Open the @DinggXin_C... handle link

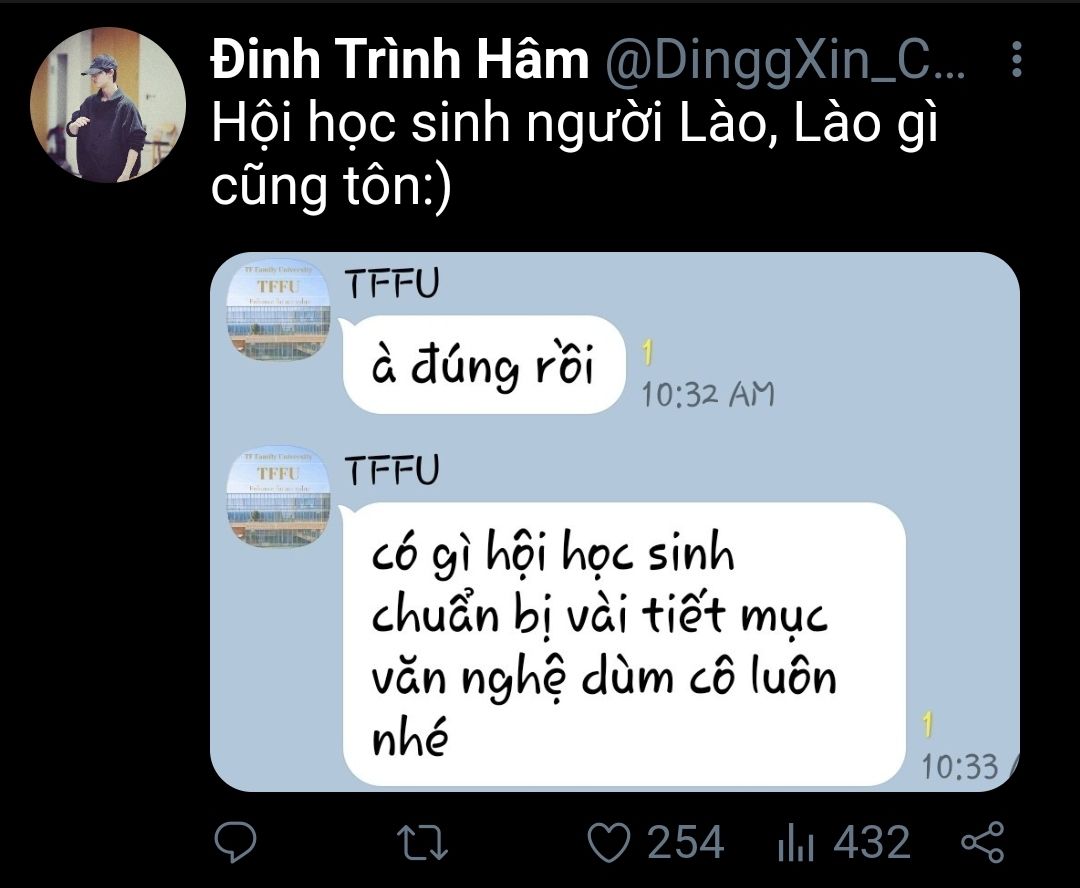[785, 61]
